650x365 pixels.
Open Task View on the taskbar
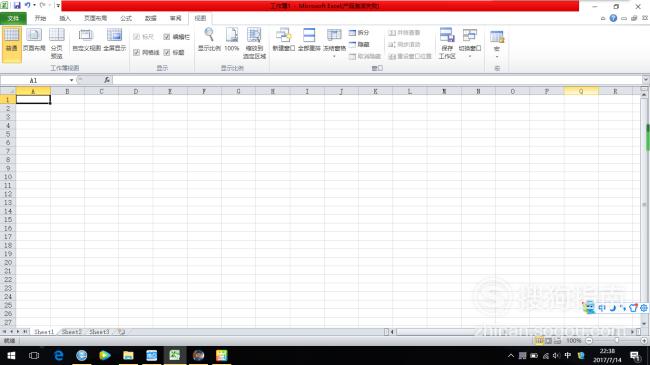click(x=34, y=355)
